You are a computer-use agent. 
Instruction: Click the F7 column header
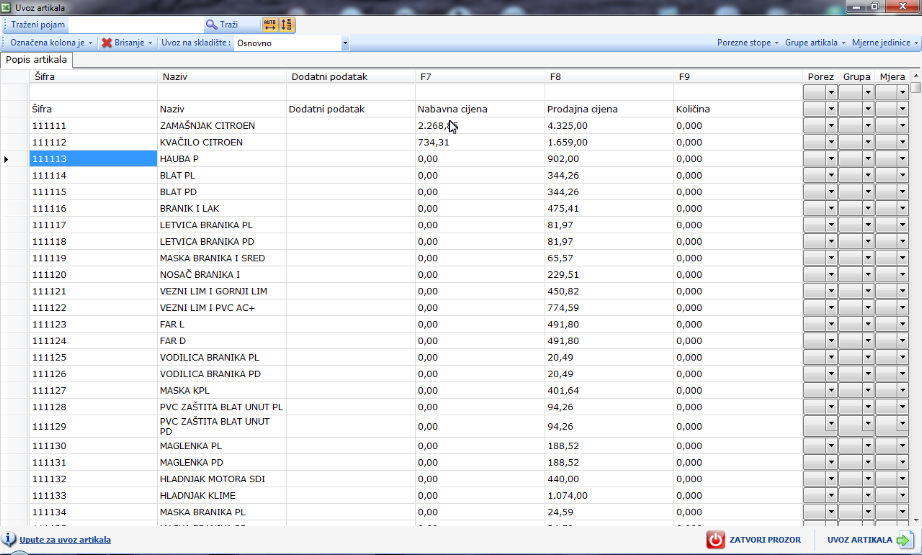(480, 76)
